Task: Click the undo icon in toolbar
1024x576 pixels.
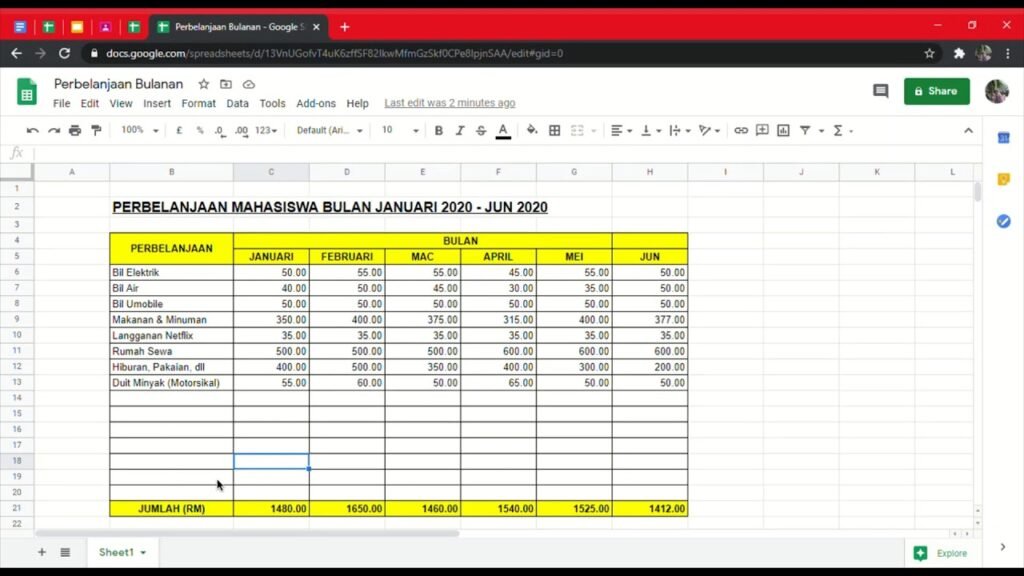Action: (x=32, y=130)
